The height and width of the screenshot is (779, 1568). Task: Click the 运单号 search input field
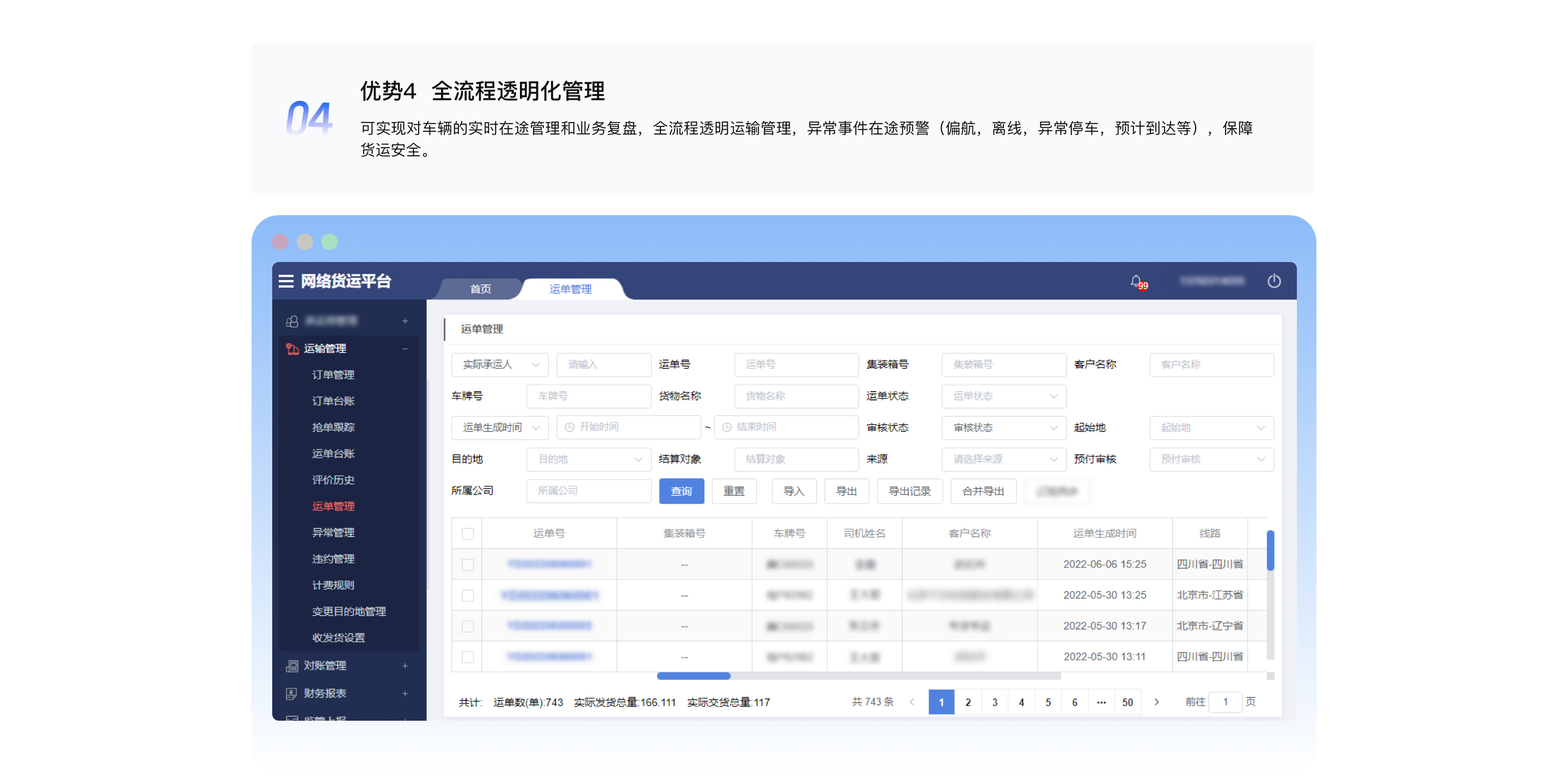[x=796, y=364]
